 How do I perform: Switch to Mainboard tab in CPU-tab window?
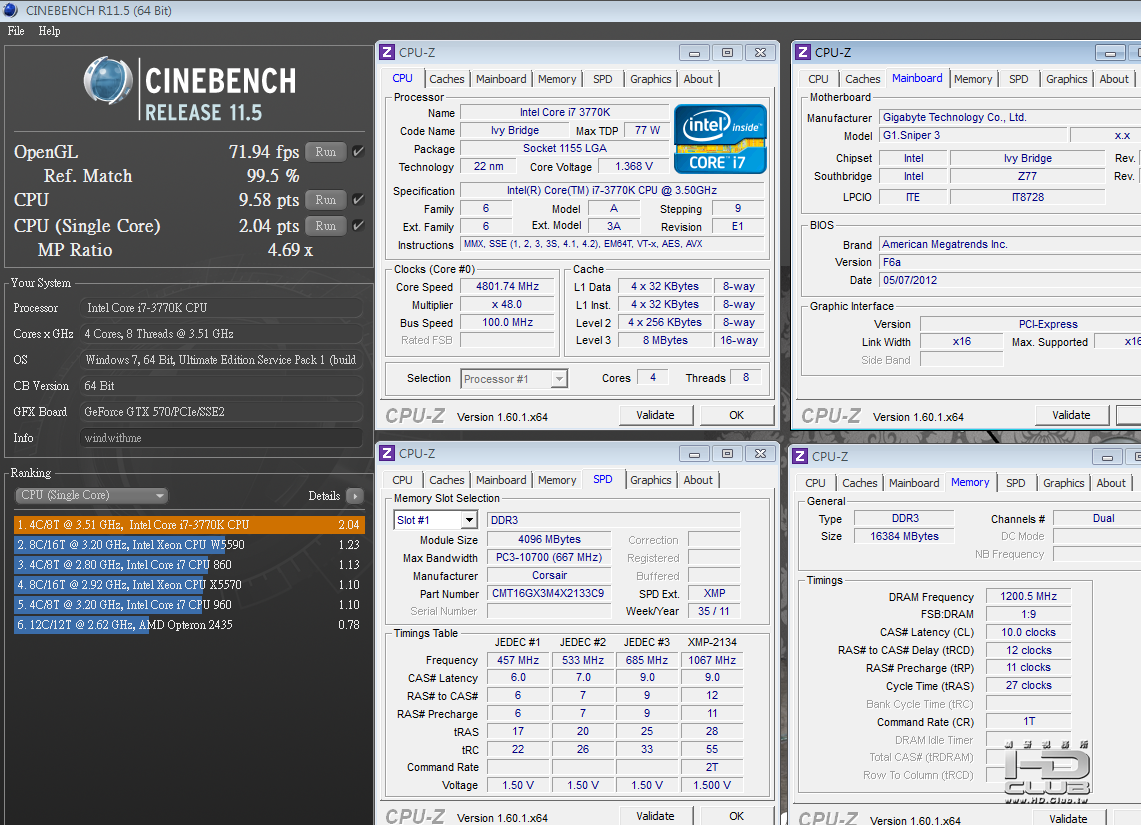click(x=501, y=79)
